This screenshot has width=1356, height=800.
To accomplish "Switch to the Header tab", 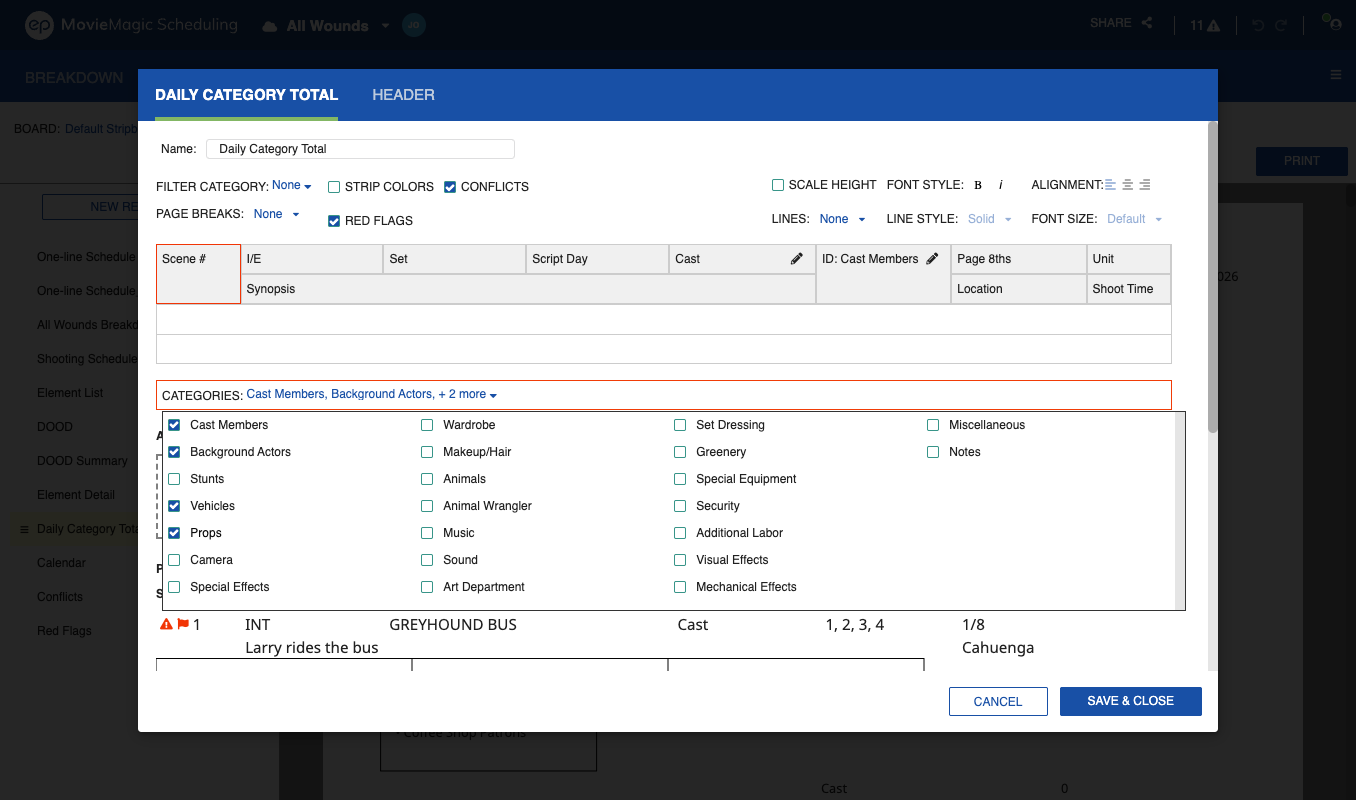I will 403,95.
